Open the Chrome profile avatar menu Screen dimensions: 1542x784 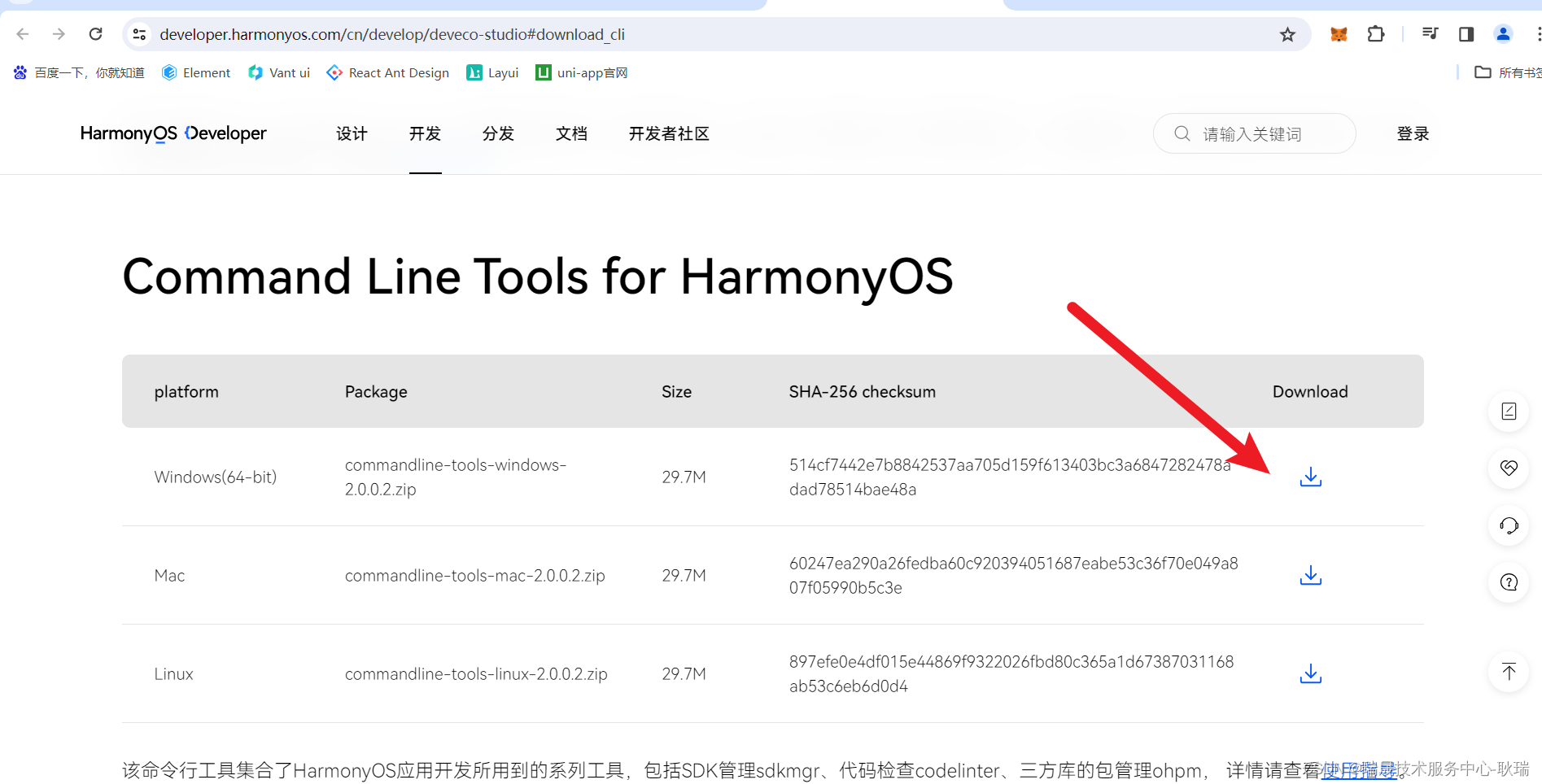[x=1503, y=34]
